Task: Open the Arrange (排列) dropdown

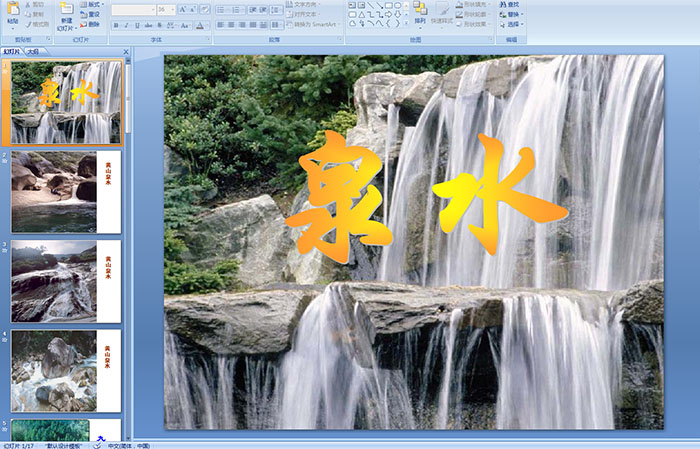Action: pos(420,13)
